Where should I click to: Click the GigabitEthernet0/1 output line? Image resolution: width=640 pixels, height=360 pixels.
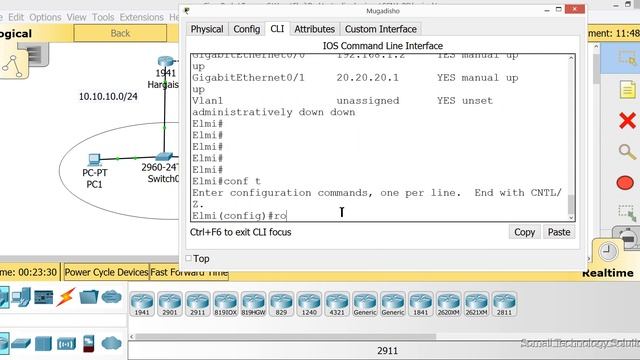[355, 78]
